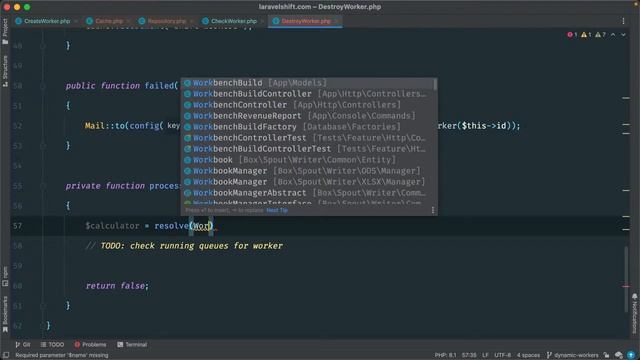640x360 pixels.
Task: Open the Problems tool window
Action: click(90, 344)
